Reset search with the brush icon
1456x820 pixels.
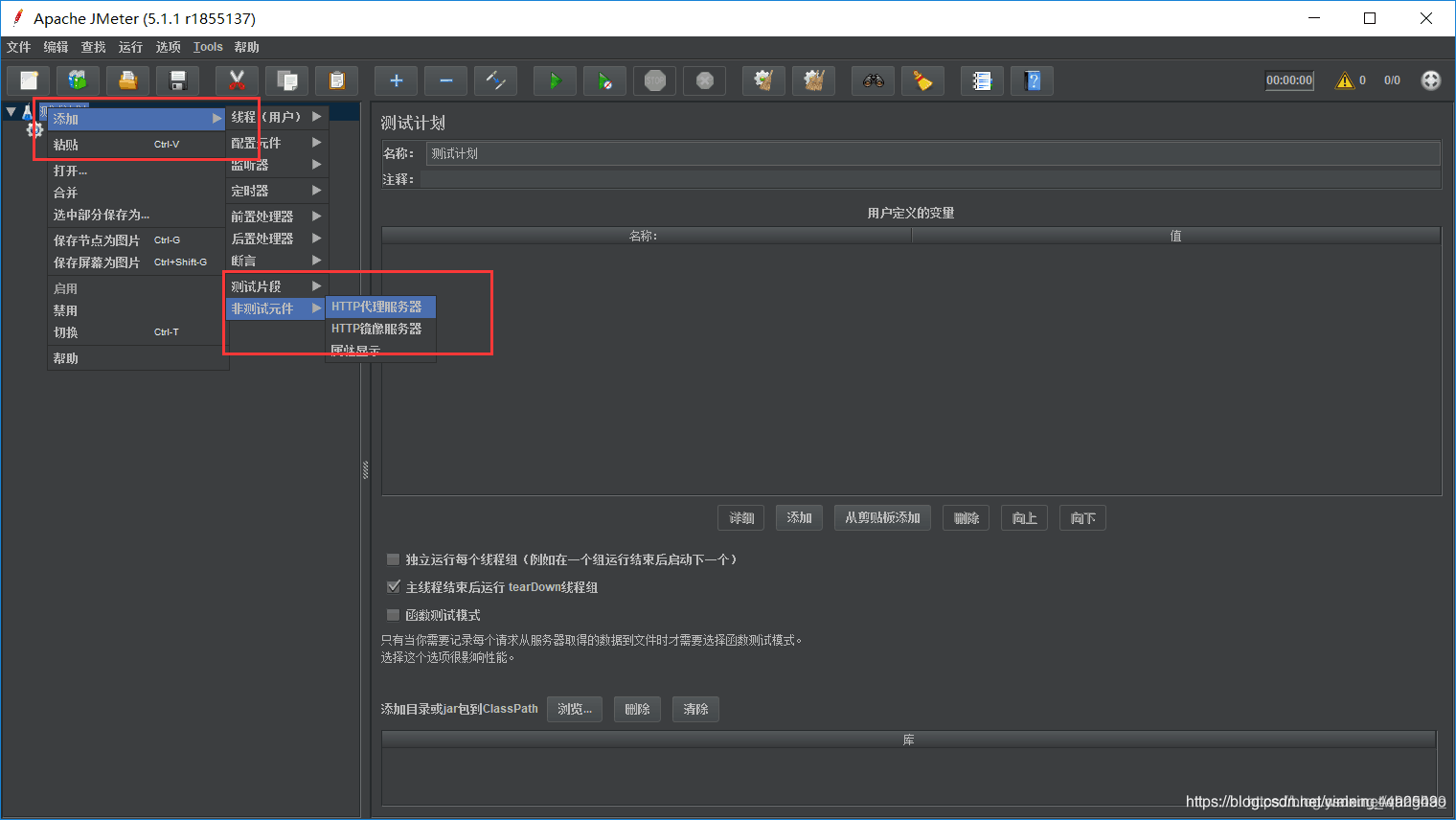923,81
